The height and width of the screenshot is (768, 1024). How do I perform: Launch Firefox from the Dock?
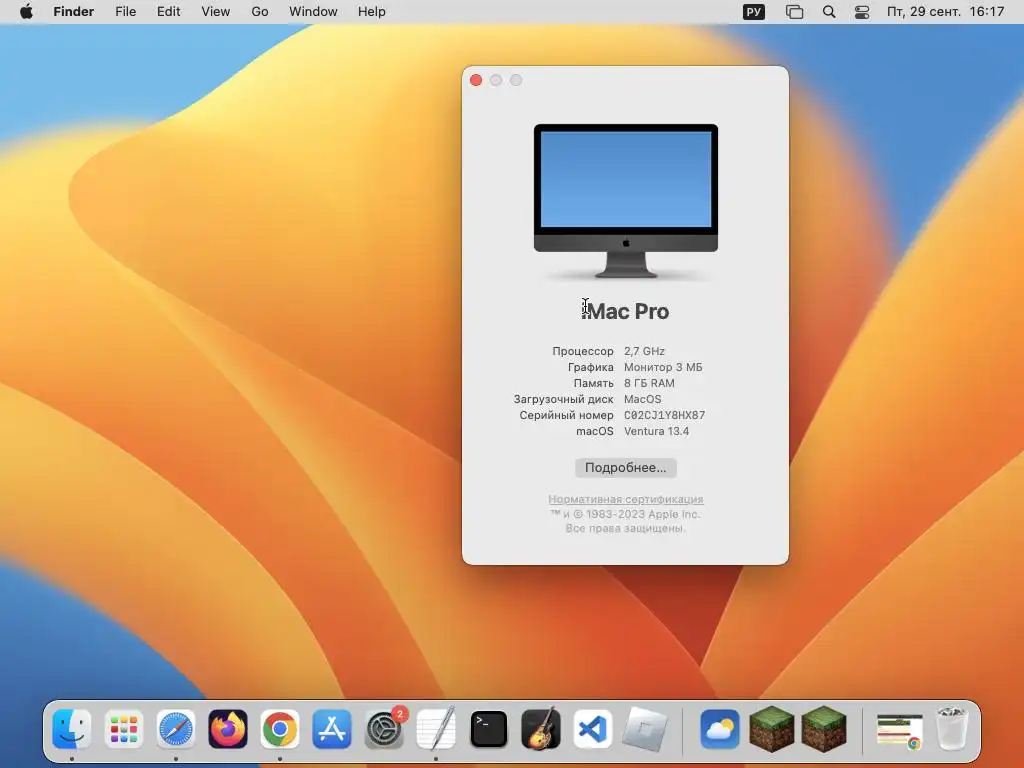(x=228, y=729)
